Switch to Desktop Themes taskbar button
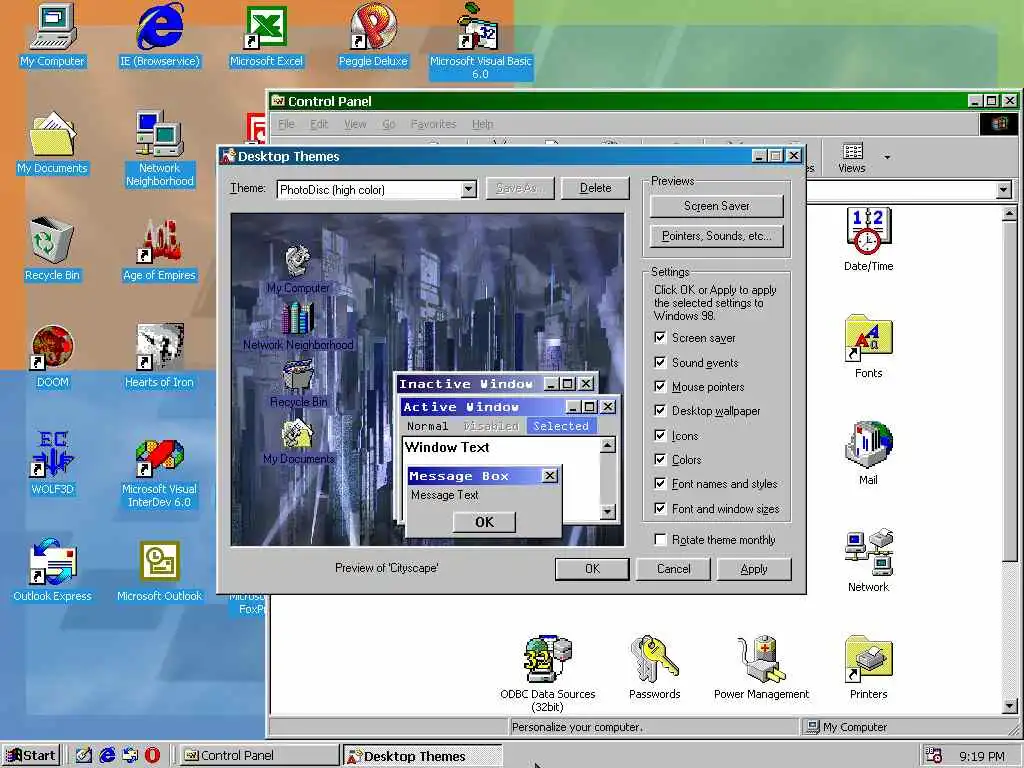The image size is (1024, 768). (422, 756)
